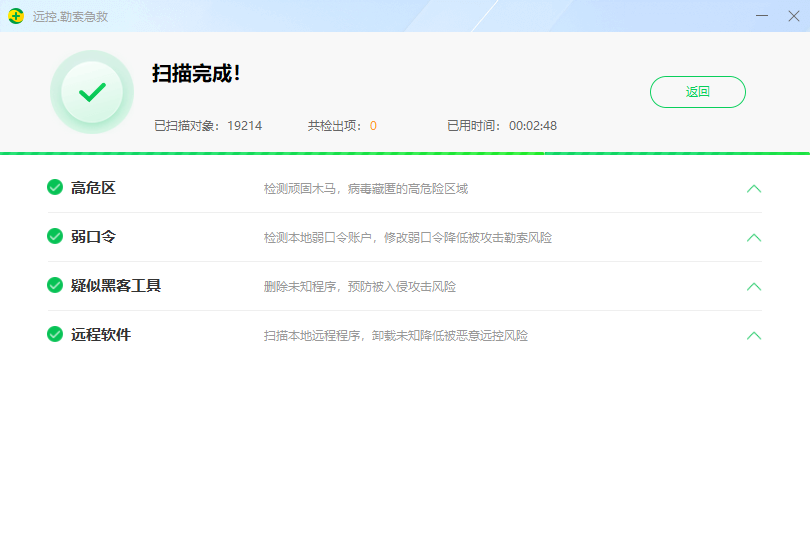Click the green check icon beside 弱口令
This screenshot has width=810, height=535.
(x=55, y=236)
